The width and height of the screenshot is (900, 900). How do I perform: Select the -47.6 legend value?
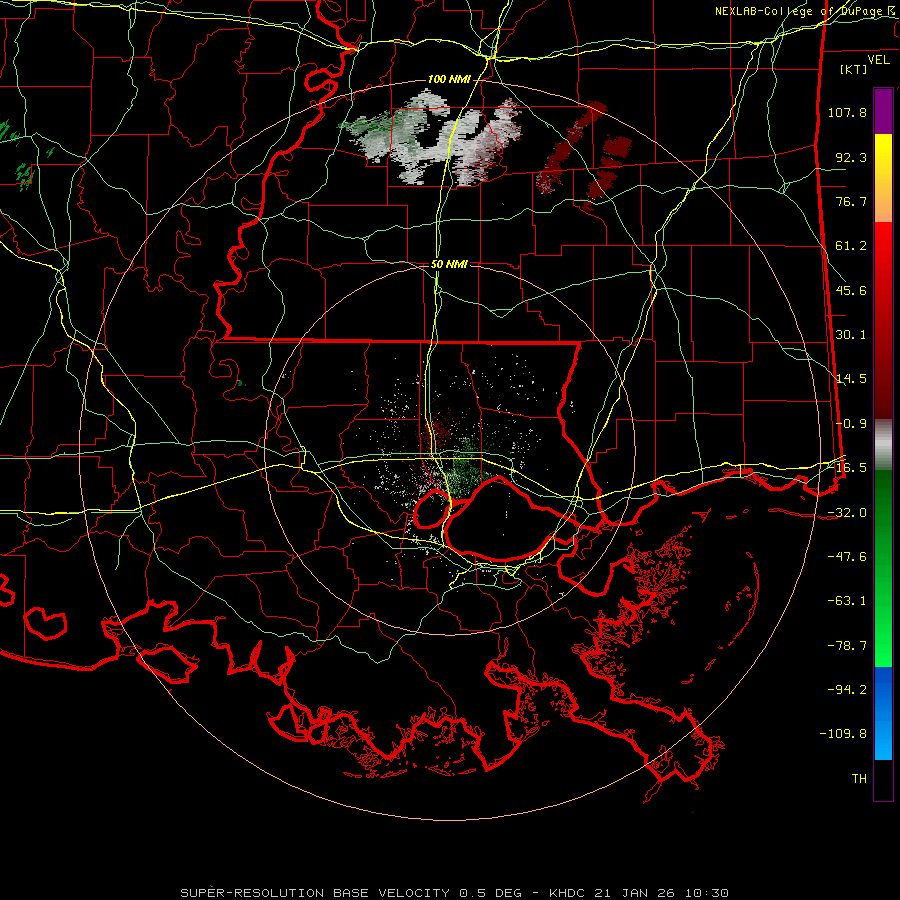point(847,557)
